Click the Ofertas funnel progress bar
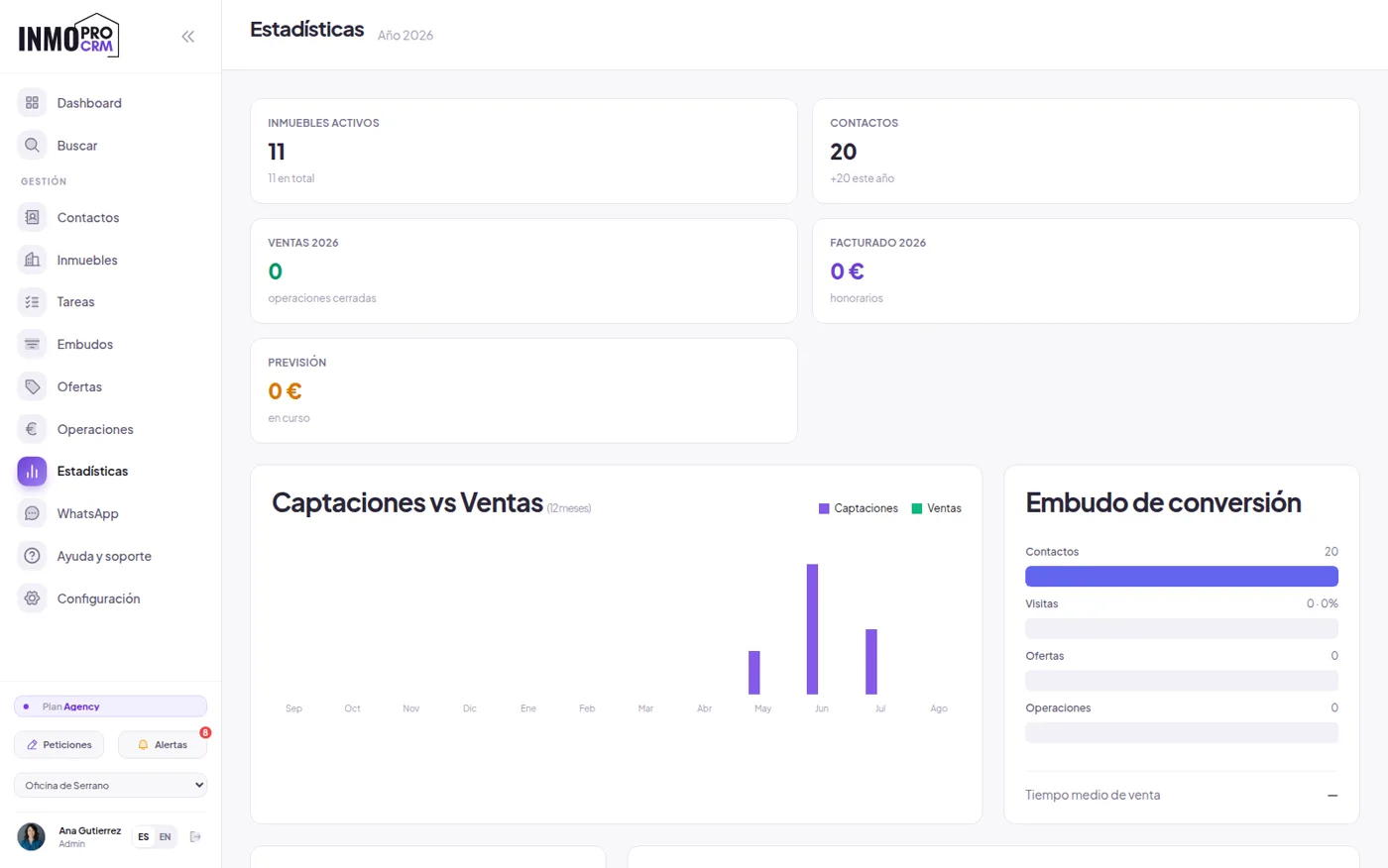This screenshot has height=868, width=1388. [x=1182, y=681]
